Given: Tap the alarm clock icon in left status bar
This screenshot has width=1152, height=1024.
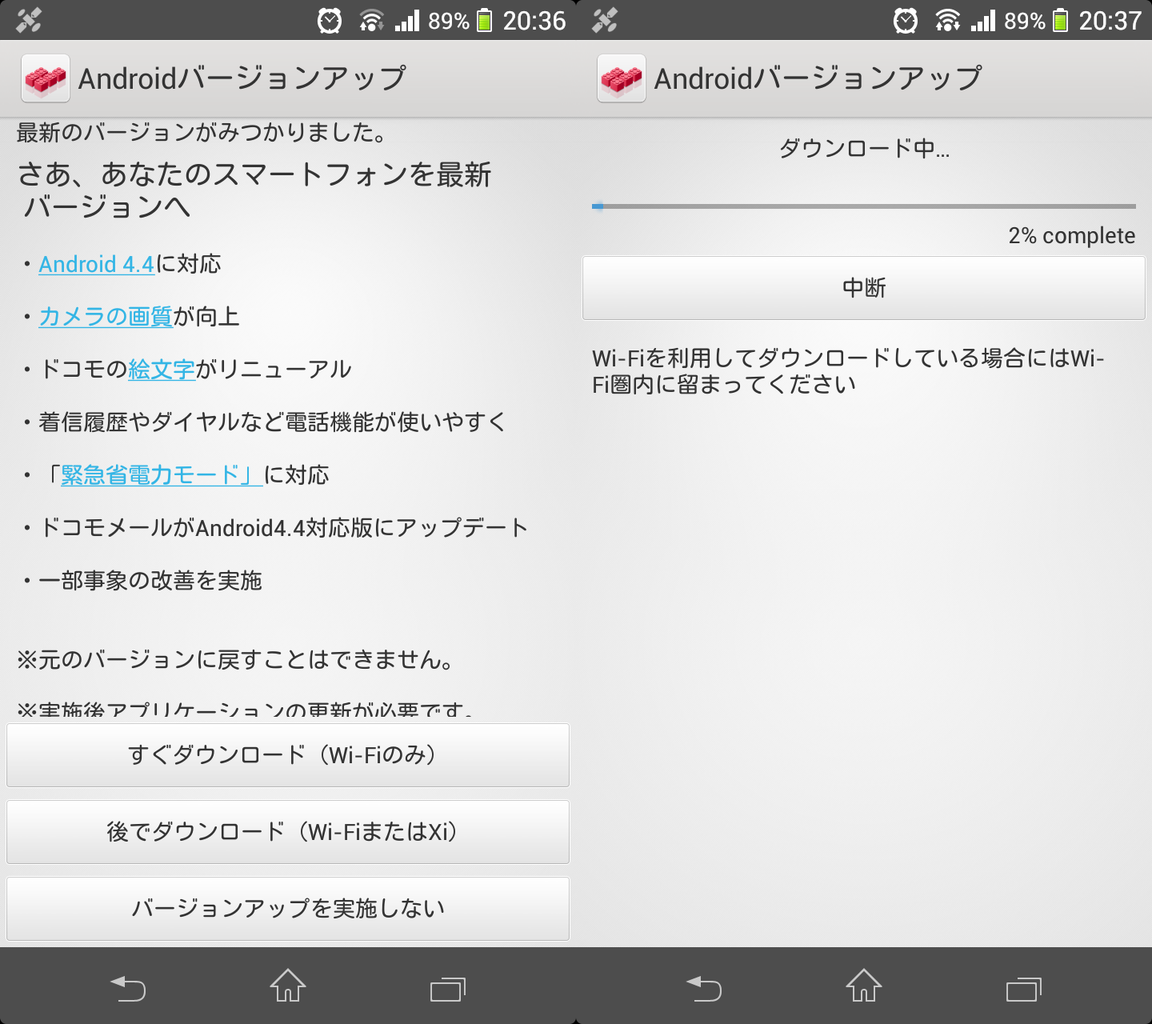Looking at the screenshot, I should tap(329, 20).
